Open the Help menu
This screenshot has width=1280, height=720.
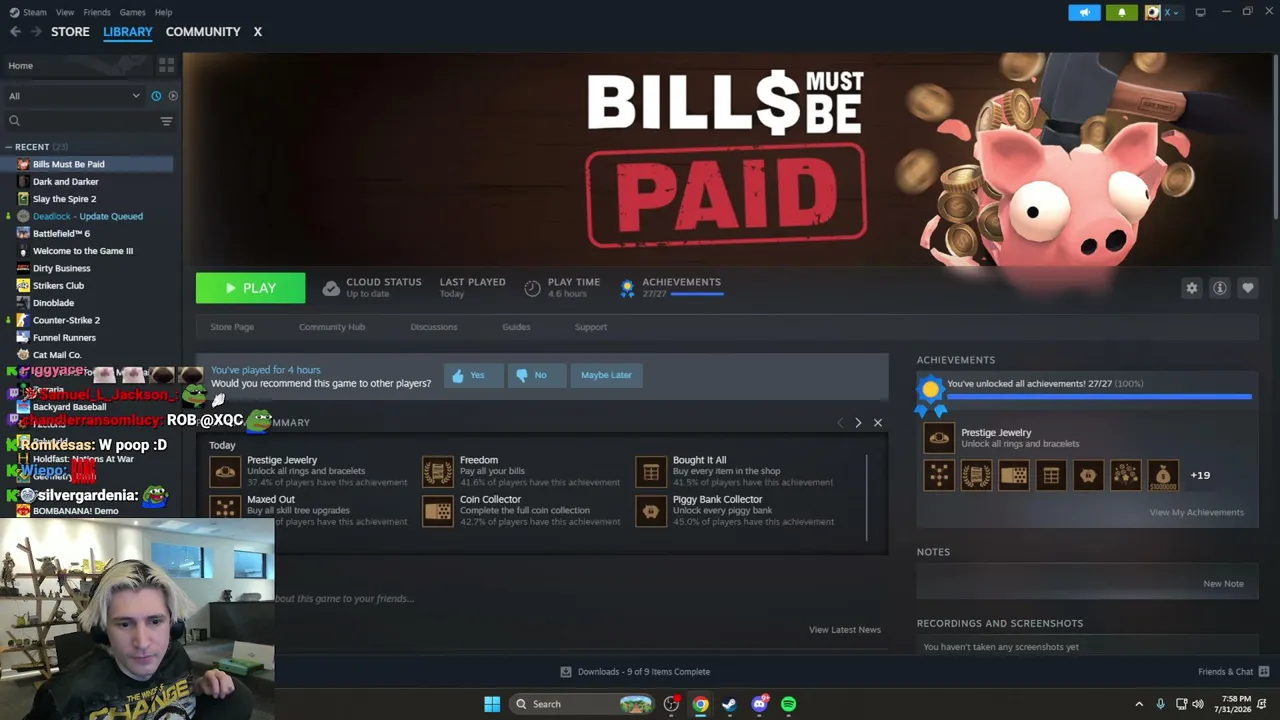[x=164, y=12]
